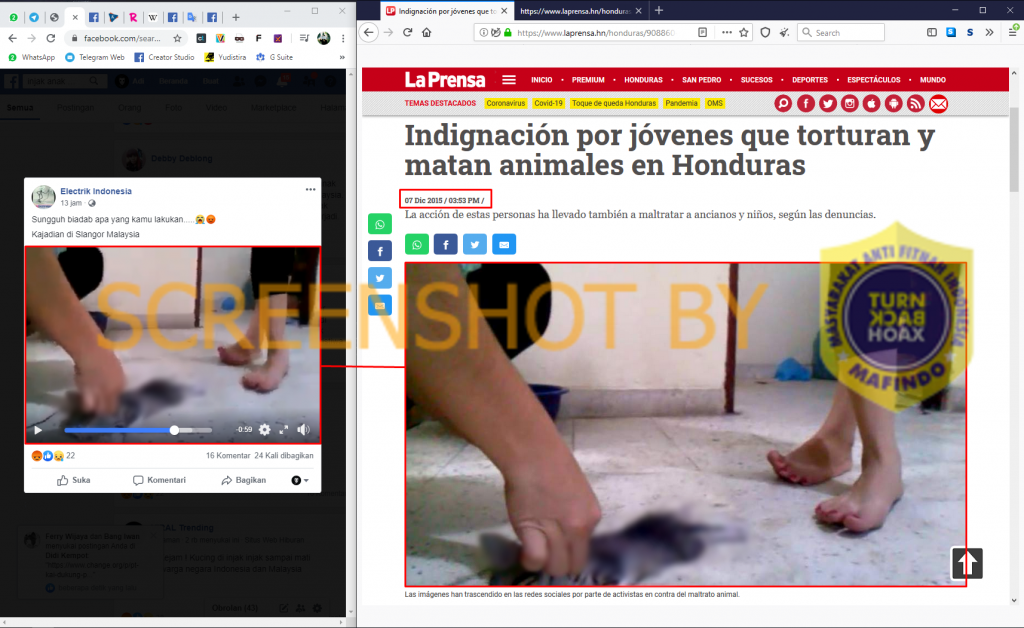Open video settings gear icon
The image size is (1024, 628).
[265, 430]
